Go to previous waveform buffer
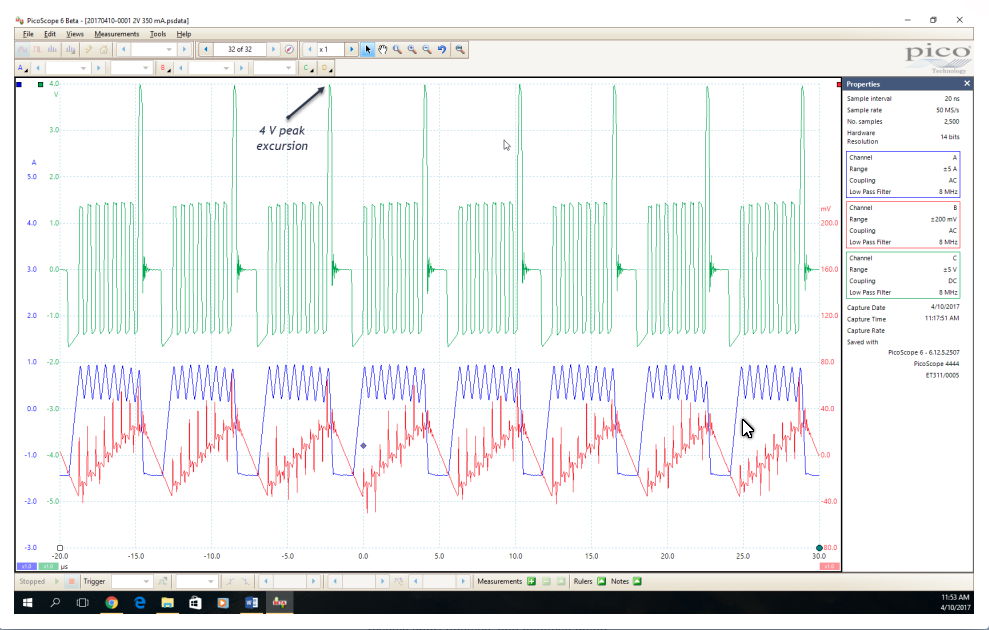989x630 pixels. (206, 49)
